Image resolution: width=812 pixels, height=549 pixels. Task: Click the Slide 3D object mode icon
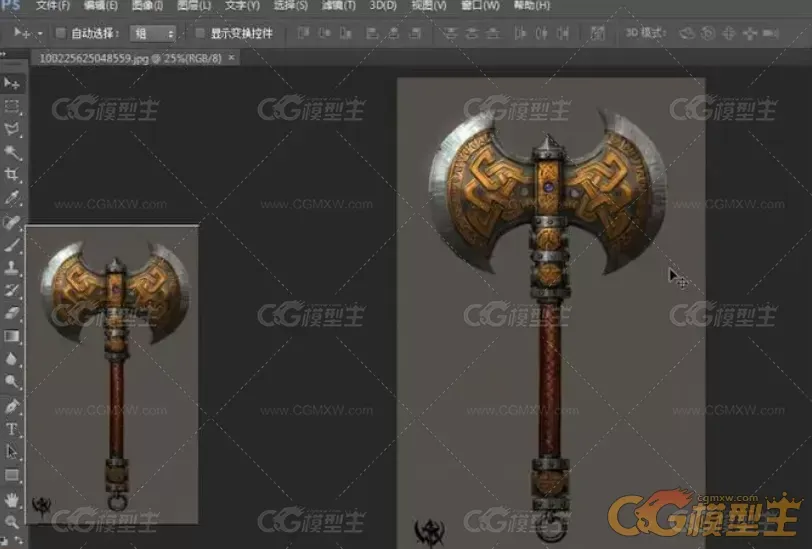coord(749,34)
